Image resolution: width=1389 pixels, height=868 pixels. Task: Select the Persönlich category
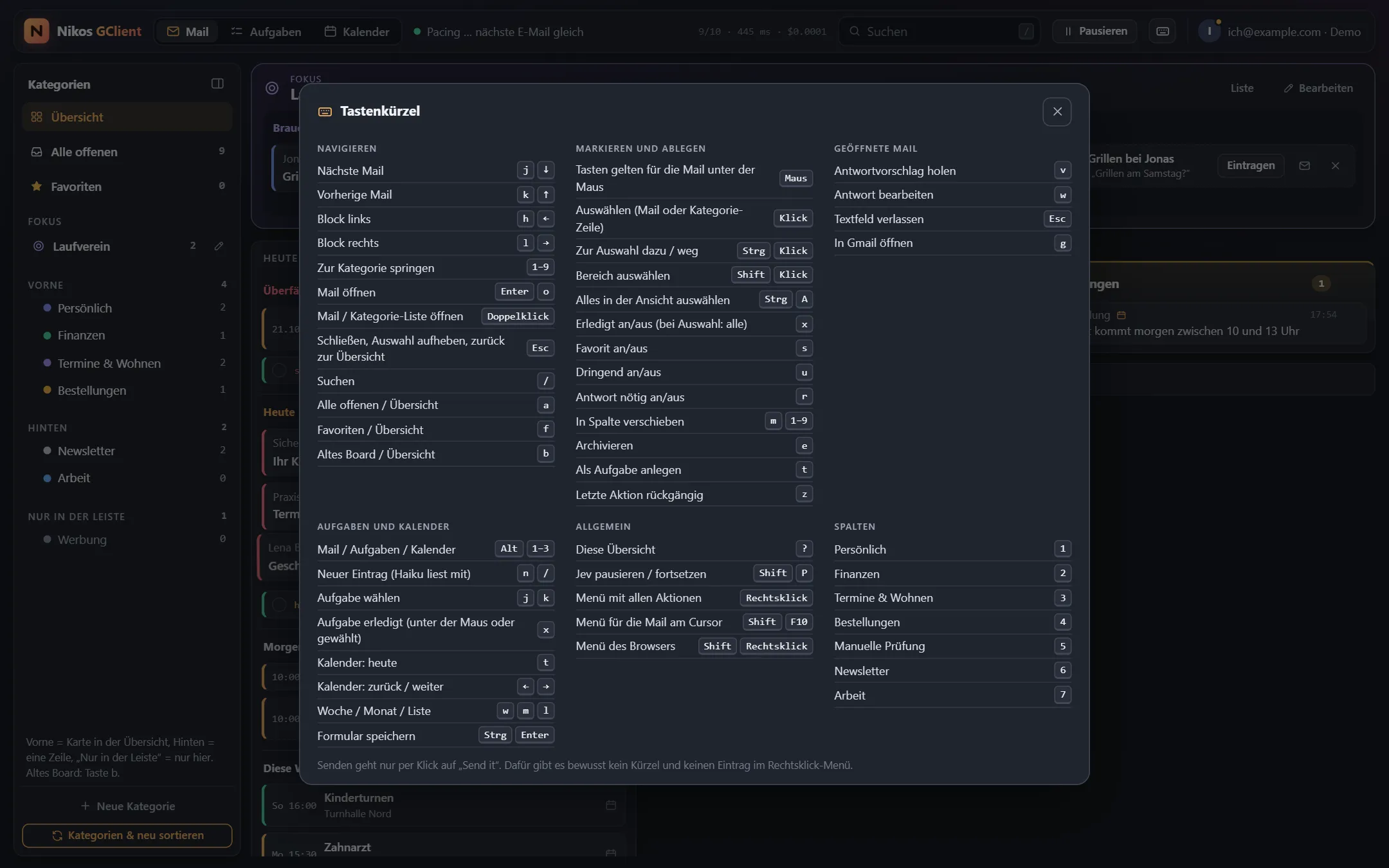[x=127, y=308]
